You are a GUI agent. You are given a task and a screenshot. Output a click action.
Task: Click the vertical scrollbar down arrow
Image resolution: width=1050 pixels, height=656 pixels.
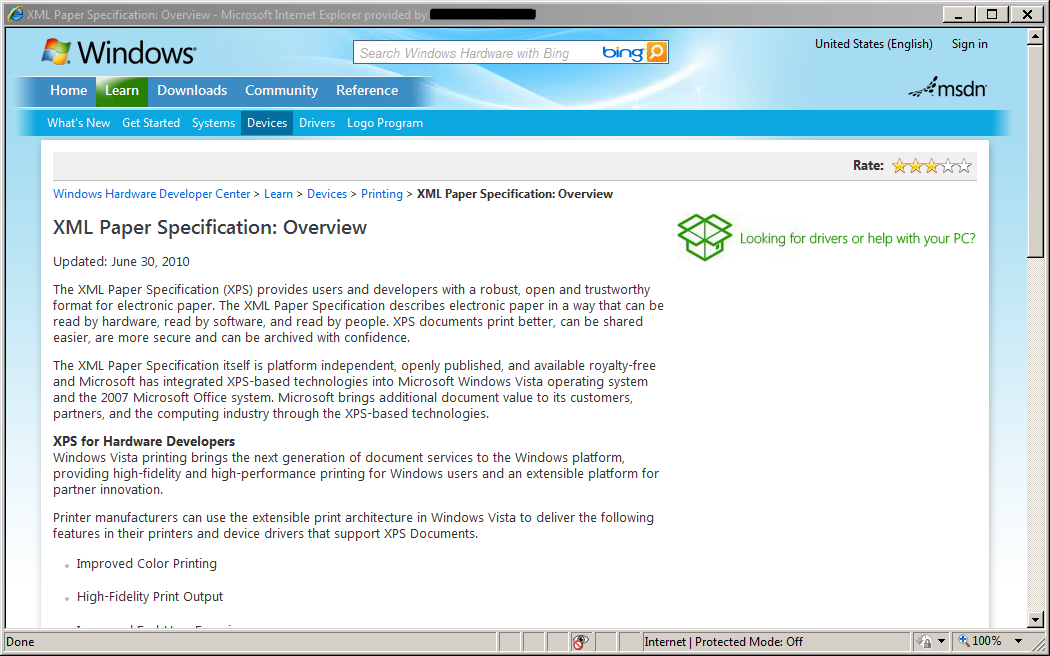coord(1035,620)
